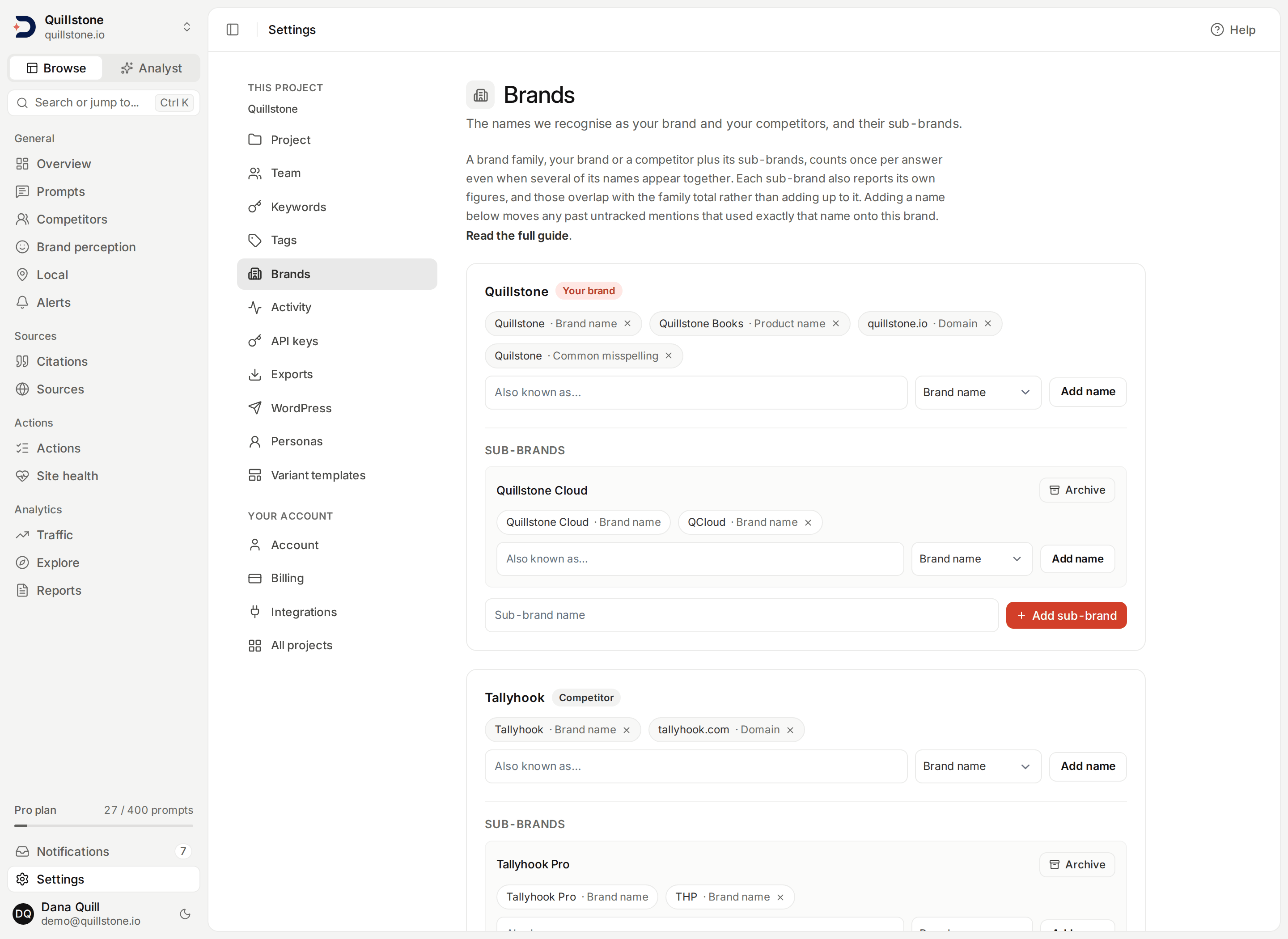Remove the tallyhook.com domain chip
The image size is (1288, 939).
[789, 730]
